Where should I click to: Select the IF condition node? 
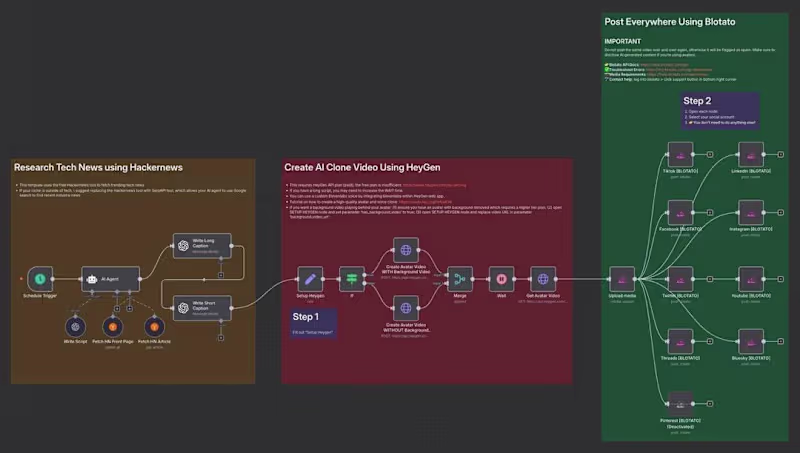[352, 279]
